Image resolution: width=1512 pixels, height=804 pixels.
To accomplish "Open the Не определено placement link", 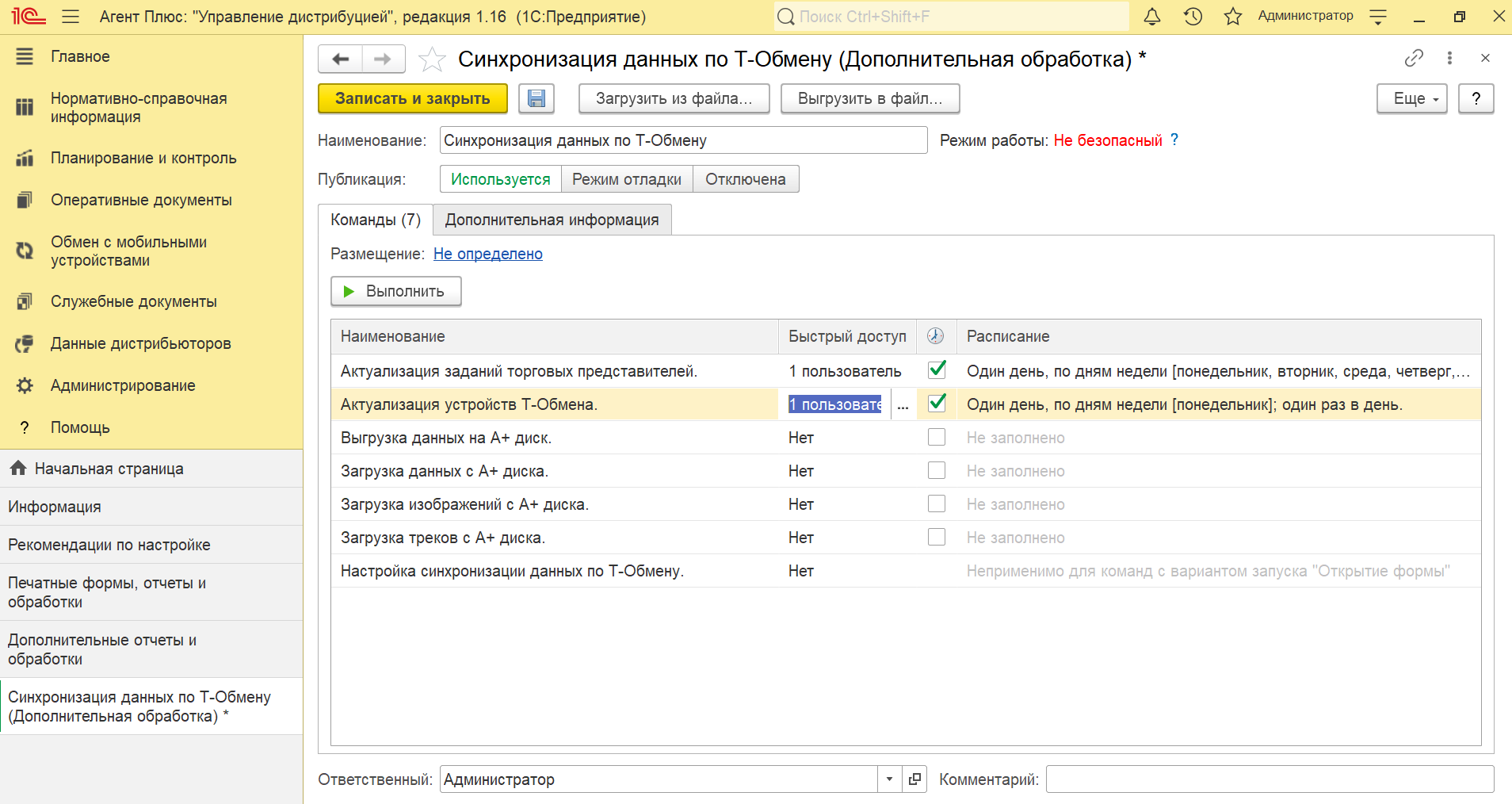I will [488, 254].
